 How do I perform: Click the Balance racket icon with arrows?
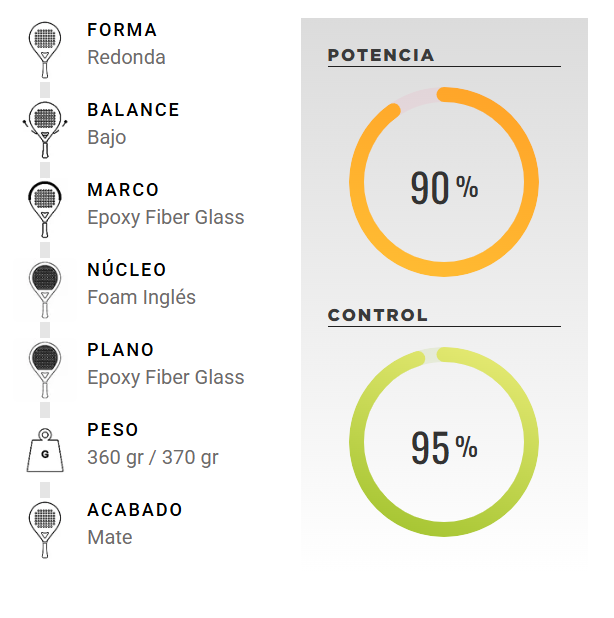pos(45,130)
